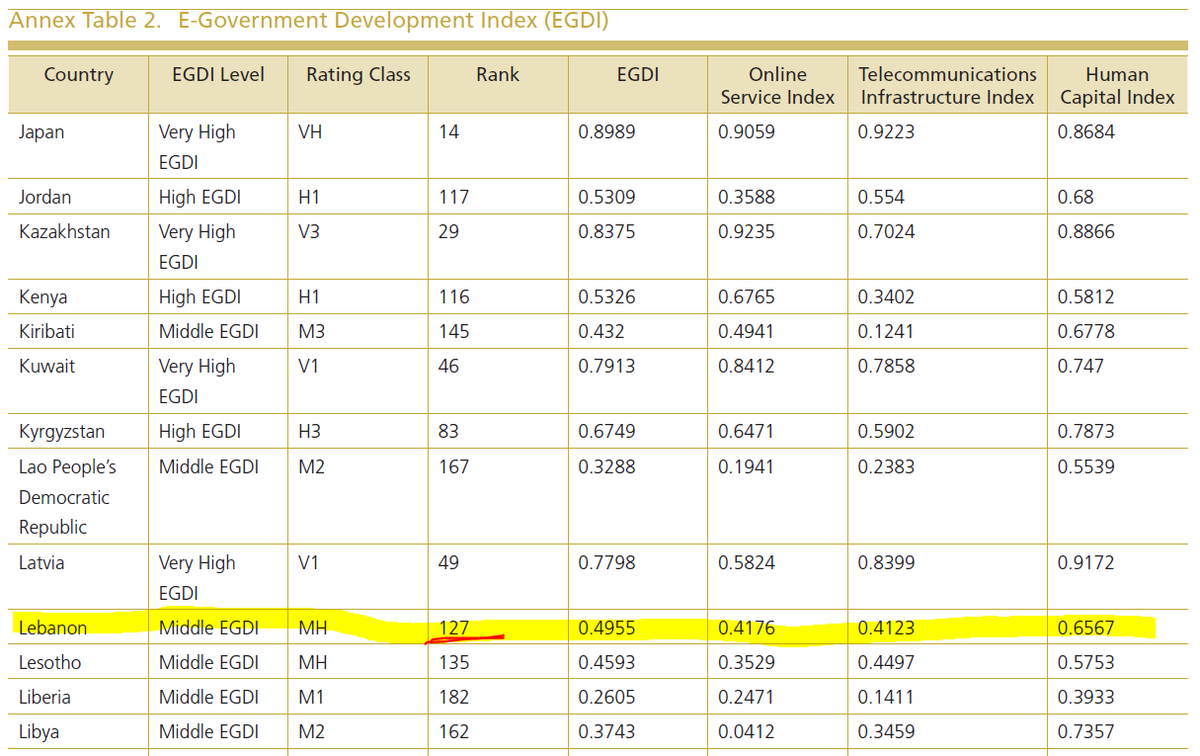Click Liberia's EGDI value '0.2605'
The height and width of the screenshot is (756, 1200).
(x=606, y=697)
